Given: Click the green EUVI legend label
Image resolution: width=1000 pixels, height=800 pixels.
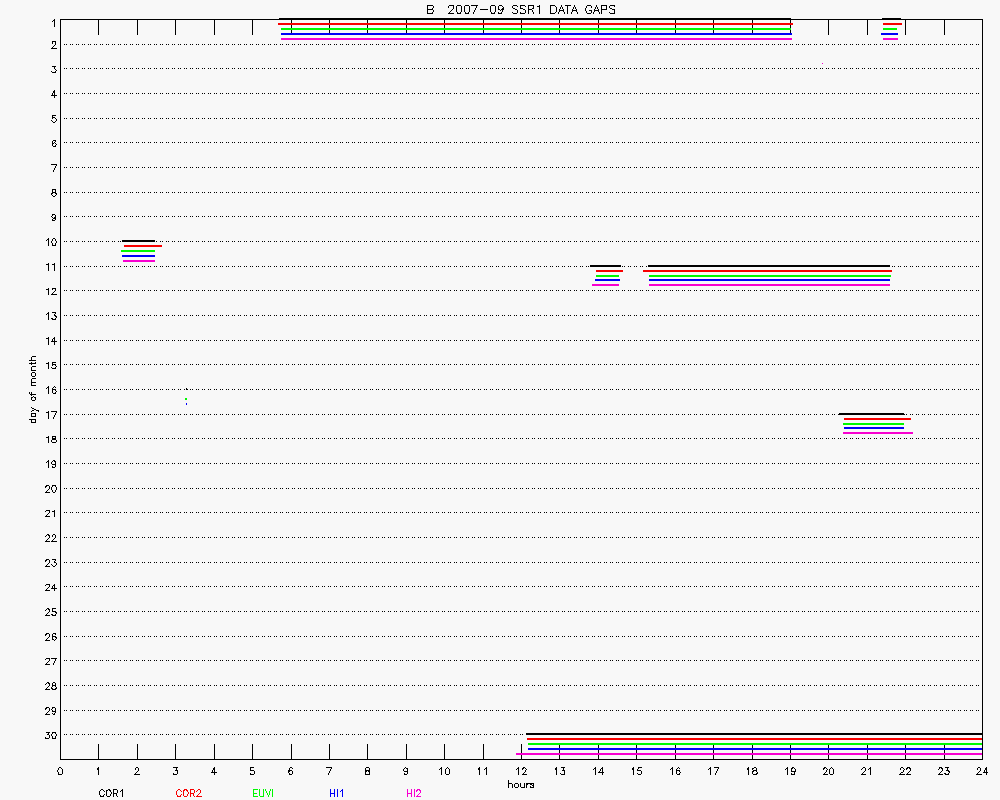Looking at the screenshot, I should coord(264,793).
